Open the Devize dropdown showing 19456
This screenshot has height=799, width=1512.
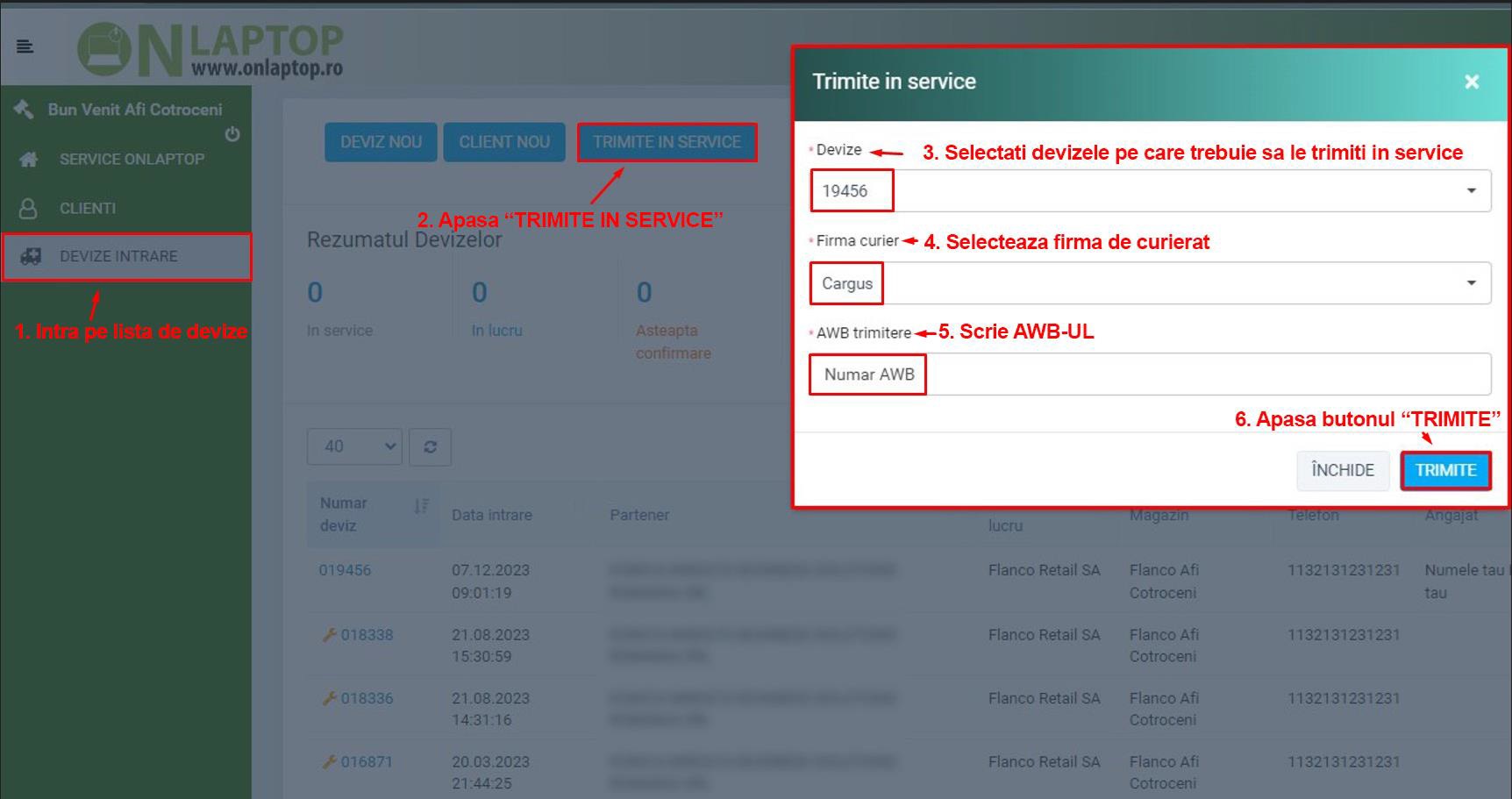pos(1149,191)
